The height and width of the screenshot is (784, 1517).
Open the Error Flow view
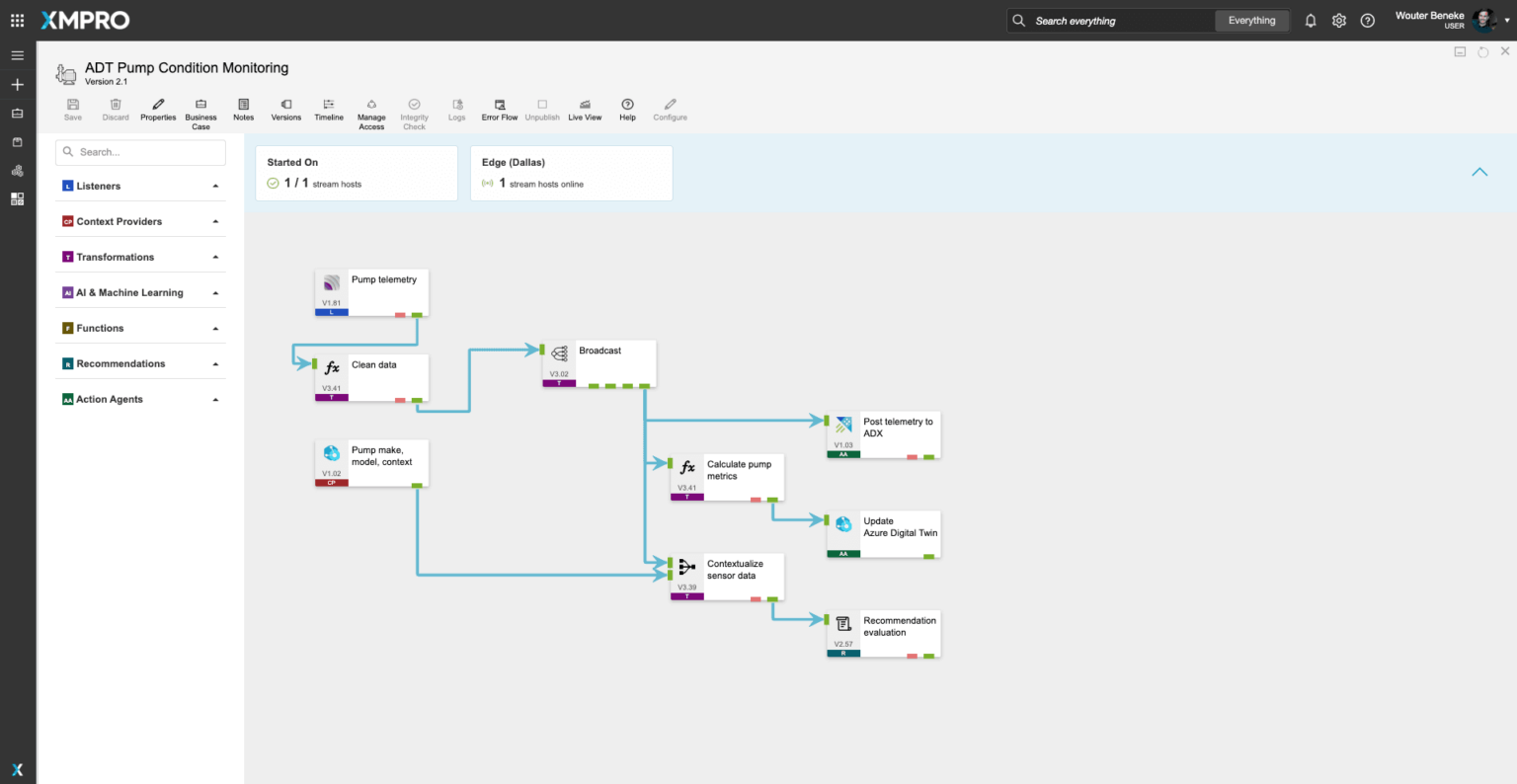pos(500,105)
